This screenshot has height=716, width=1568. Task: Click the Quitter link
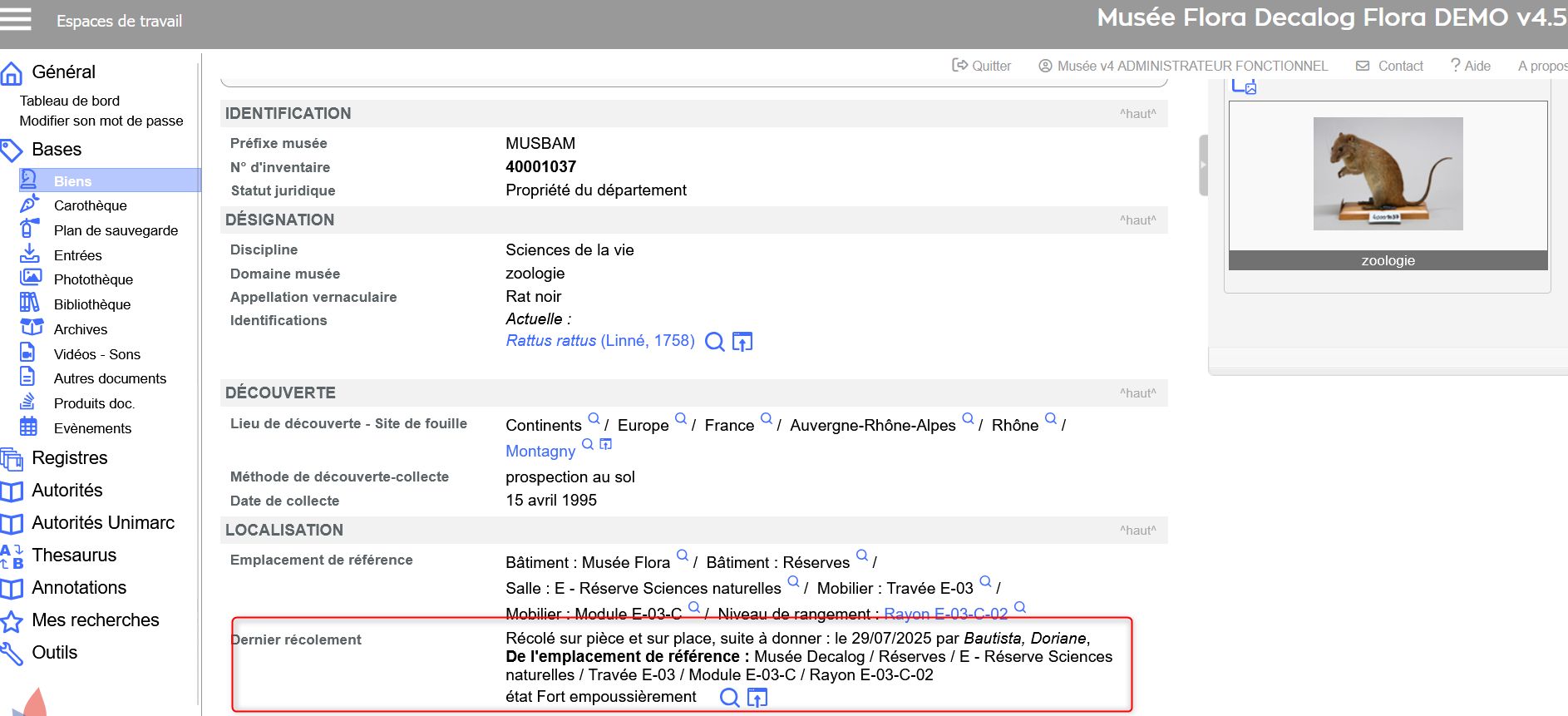coord(982,66)
